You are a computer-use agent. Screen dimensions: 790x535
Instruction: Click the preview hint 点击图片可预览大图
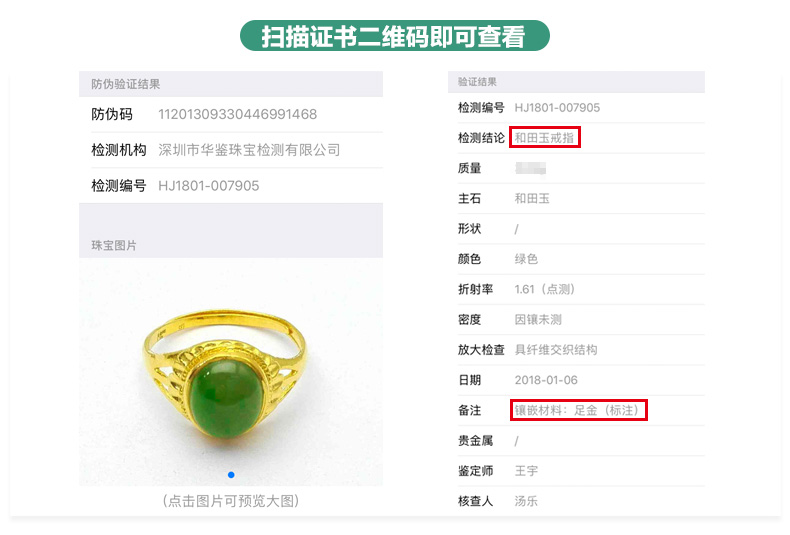tap(231, 501)
